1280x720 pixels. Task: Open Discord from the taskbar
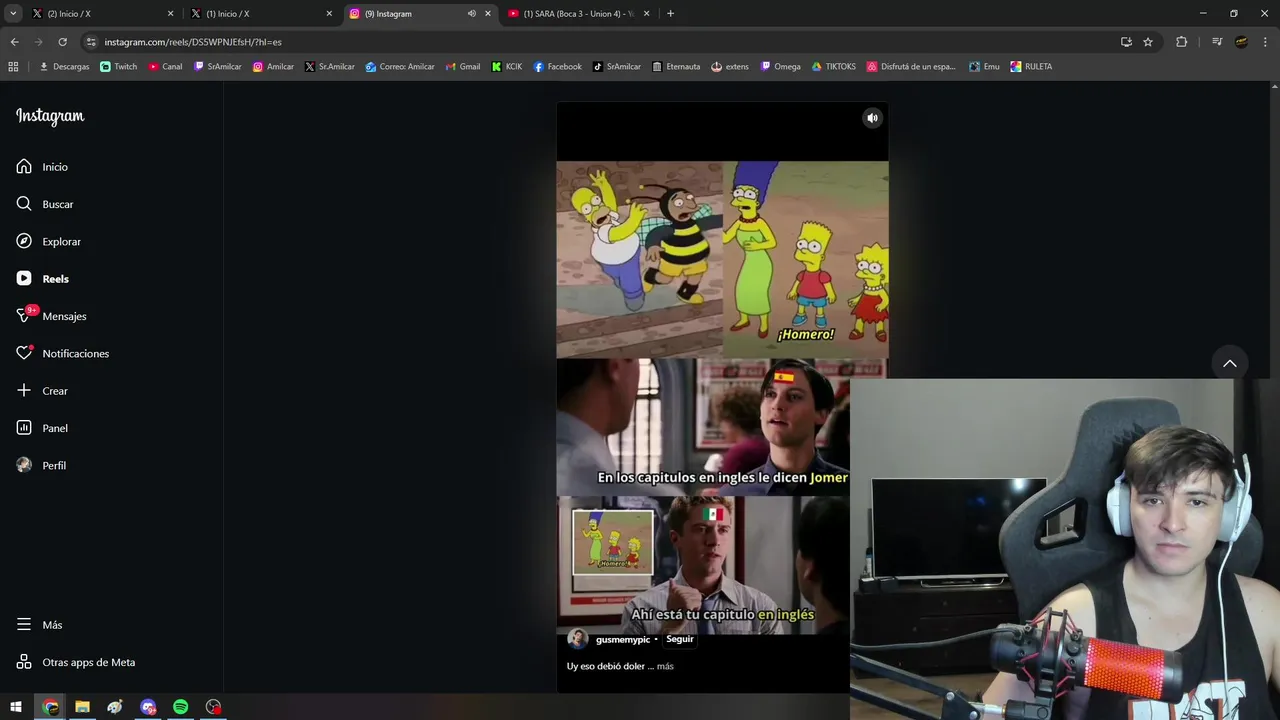point(148,707)
